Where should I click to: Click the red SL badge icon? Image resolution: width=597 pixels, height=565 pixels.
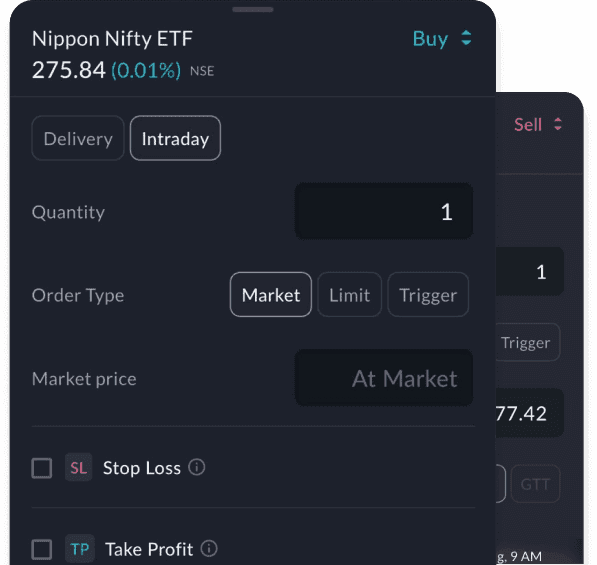[x=78, y=467]
